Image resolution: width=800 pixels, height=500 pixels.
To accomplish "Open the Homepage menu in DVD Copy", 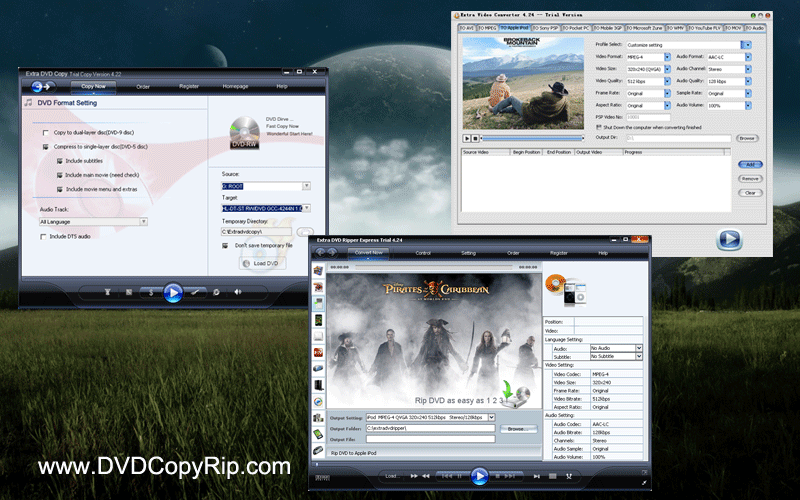I will coord(235,86).
